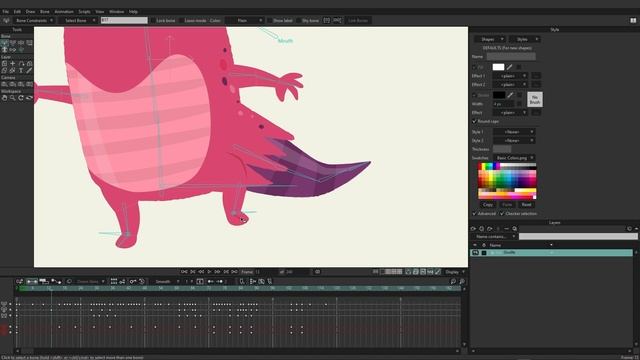Image resolution: width=640 pixels, height=360 pixels.
Task: Open the Animation menu
Action: tap(64, 12)
